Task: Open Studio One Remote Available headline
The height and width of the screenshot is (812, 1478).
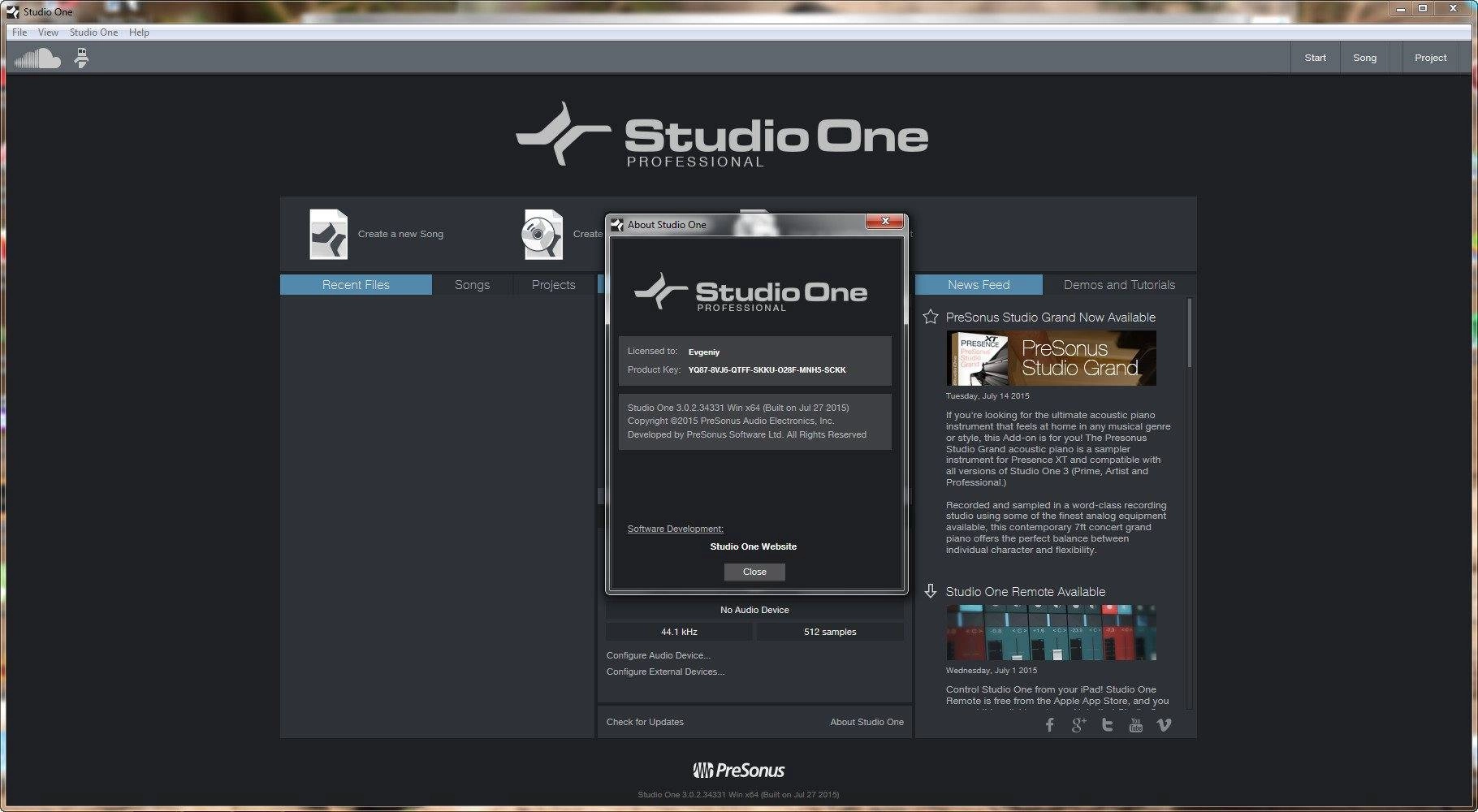Action: coord(1025,592)
